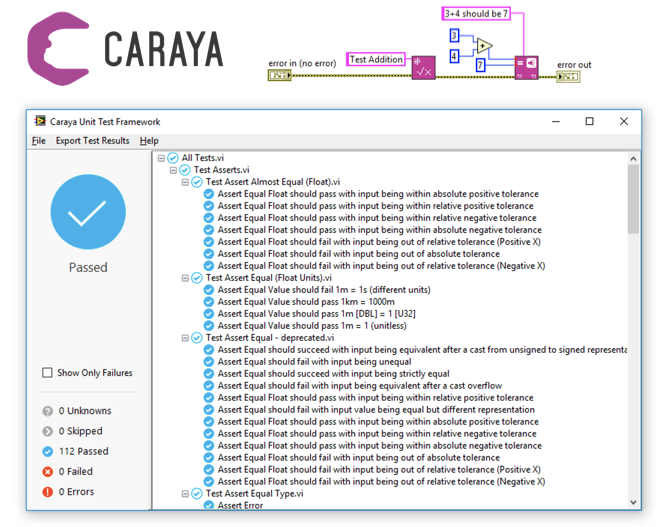Click the status check icon beside All Tests.vi
The height and width of the screenshot is (527, 666).
tap(172, 158)
